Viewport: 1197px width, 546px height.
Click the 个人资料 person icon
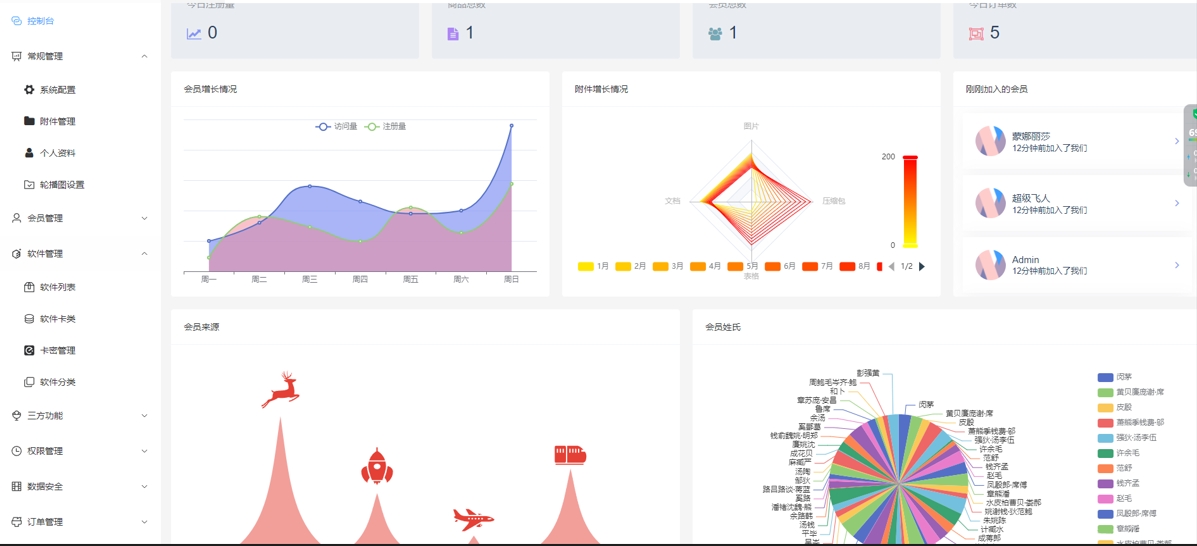pos(29,153)
